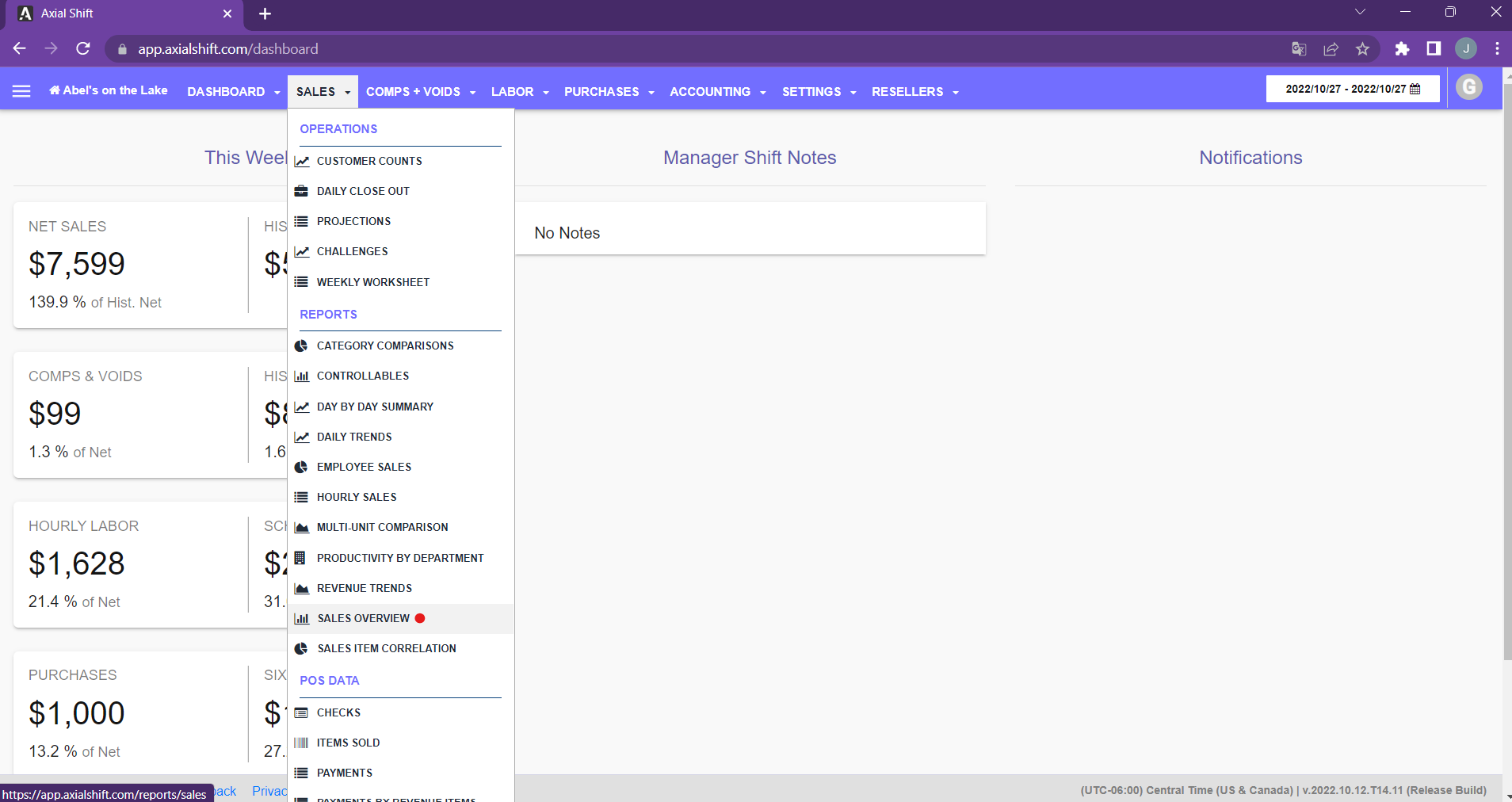
Task: Click the Daily Close Out briefcase icon
Action: coord(301,191)
